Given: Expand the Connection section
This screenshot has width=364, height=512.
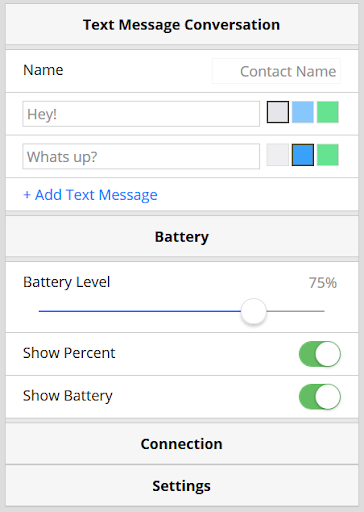Looking at the screenshot, I should coord(182,444).
